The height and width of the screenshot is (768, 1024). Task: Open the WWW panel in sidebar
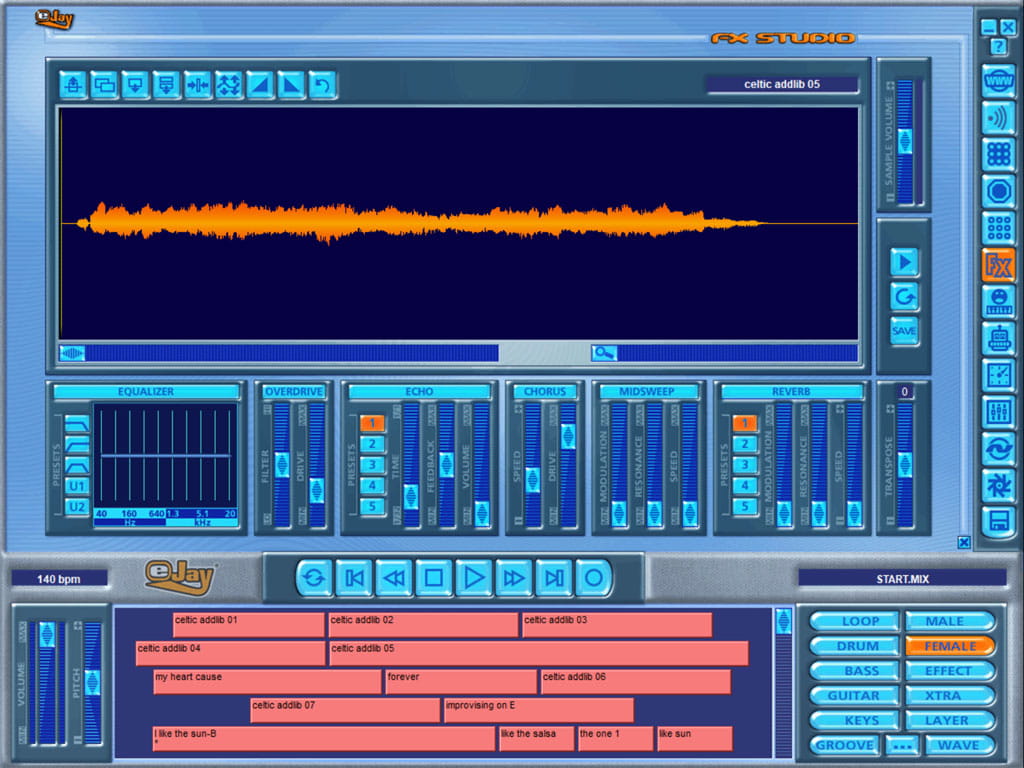tap(998, 80)
